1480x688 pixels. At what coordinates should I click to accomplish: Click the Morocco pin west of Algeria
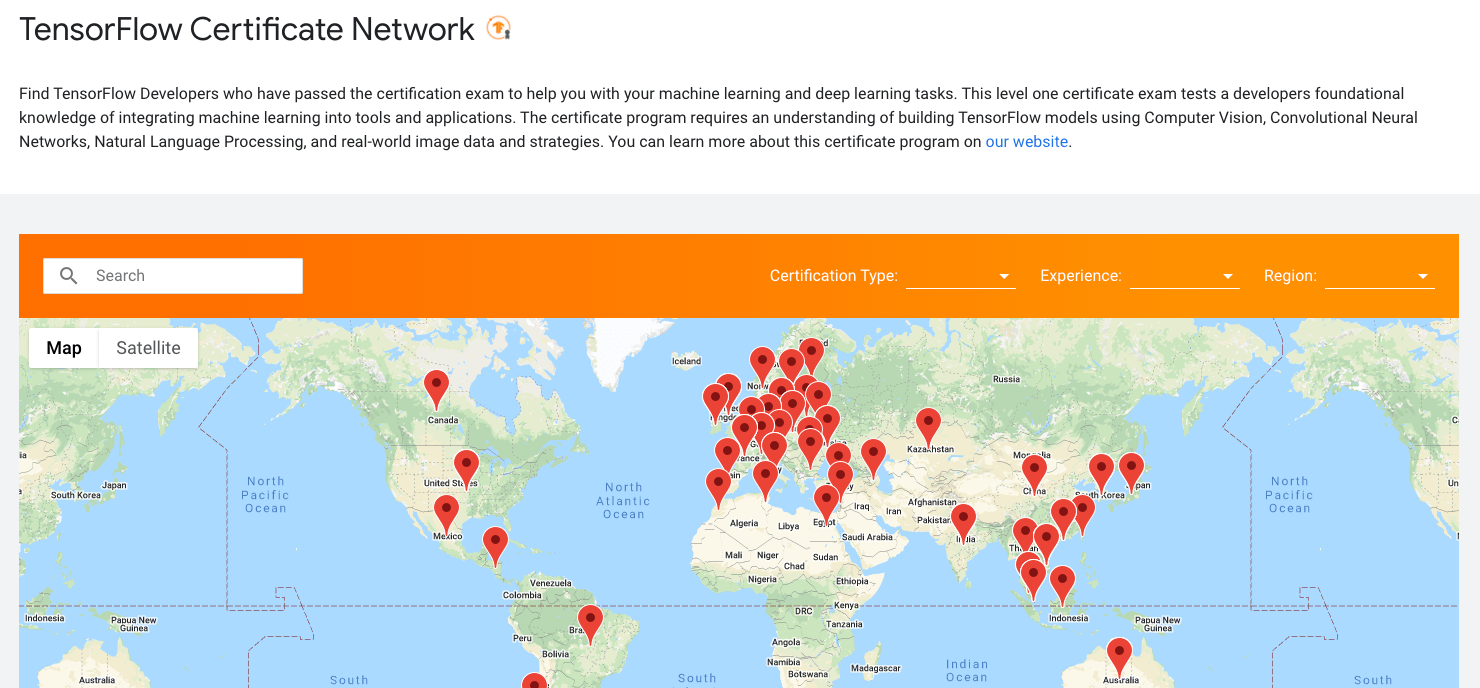718,488
